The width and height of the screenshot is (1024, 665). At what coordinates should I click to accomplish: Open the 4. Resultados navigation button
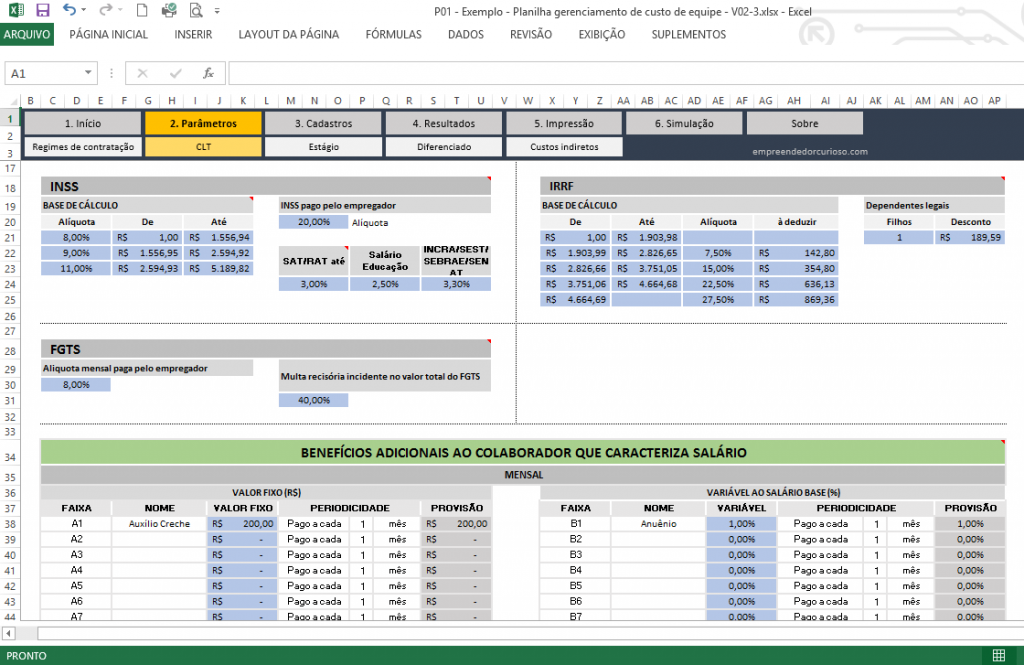pyautogui.click(x=443, y=123)
